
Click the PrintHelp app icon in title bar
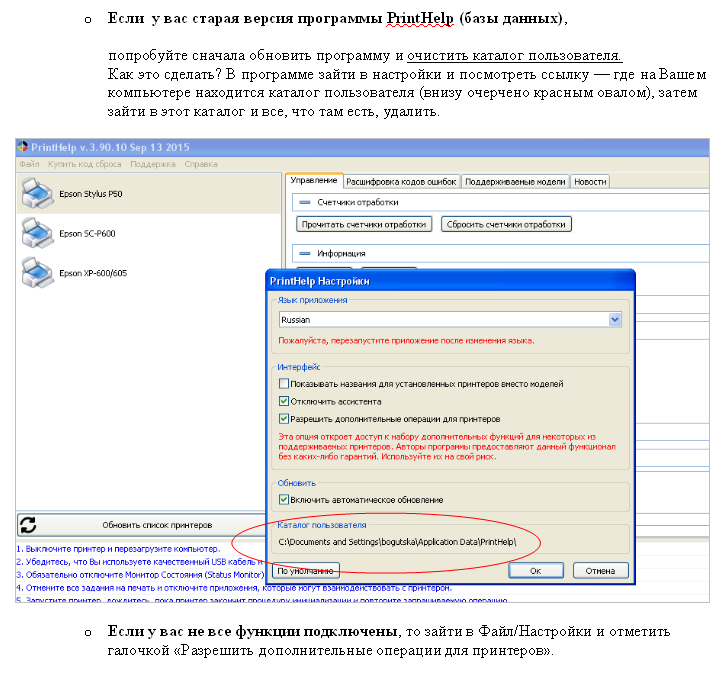tap(22, 147)
